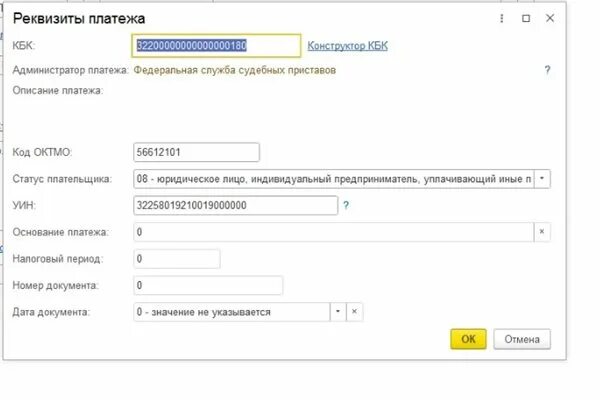Screen dimensions: 600x400
Task: Click the Налоговый период field
Action: point(177,259)
